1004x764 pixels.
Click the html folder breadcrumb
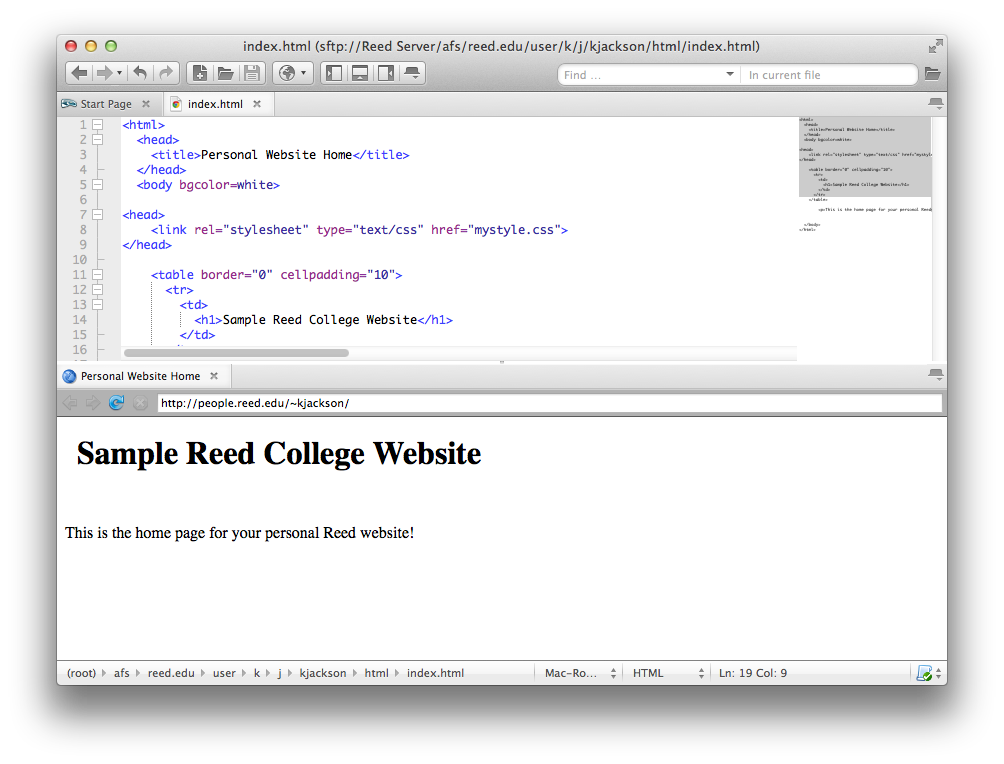pos(376,673)
